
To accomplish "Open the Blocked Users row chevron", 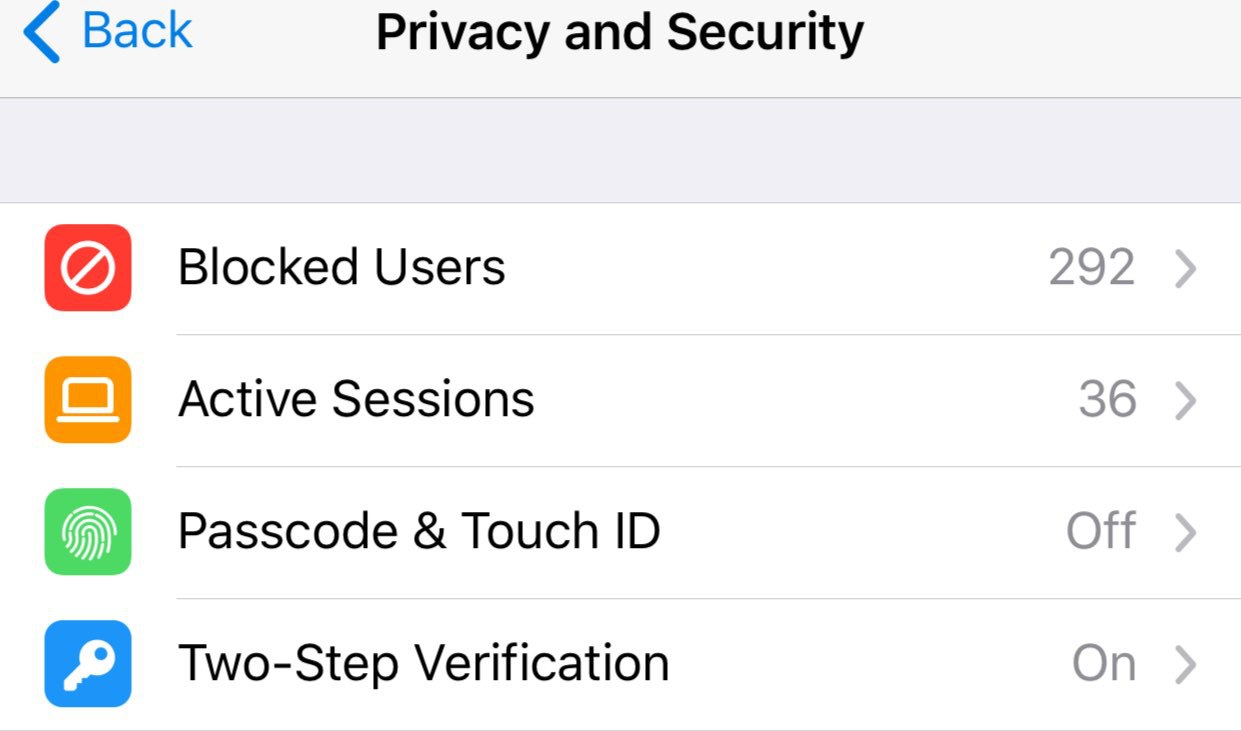I will click(1186, 269).
